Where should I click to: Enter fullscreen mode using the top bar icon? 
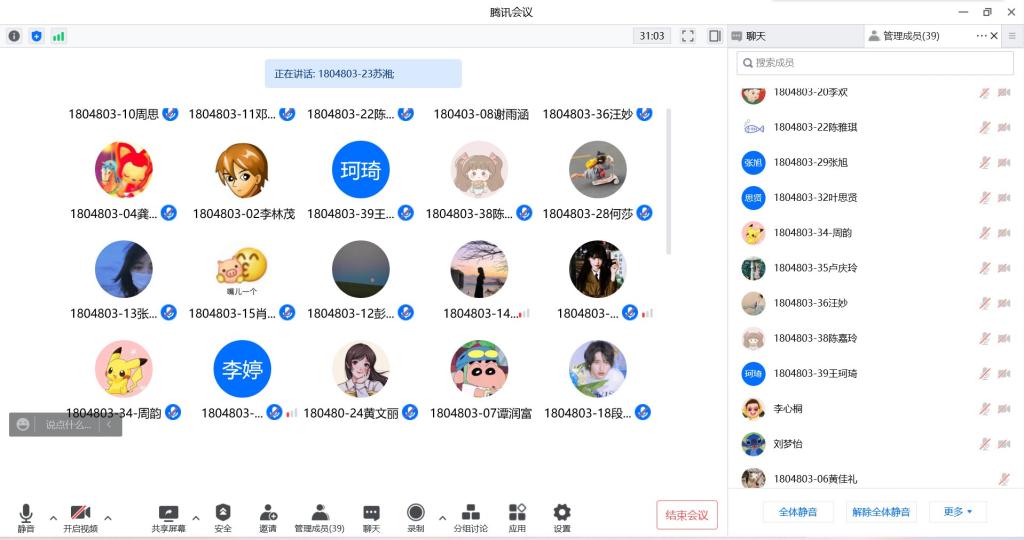point(688,36)
